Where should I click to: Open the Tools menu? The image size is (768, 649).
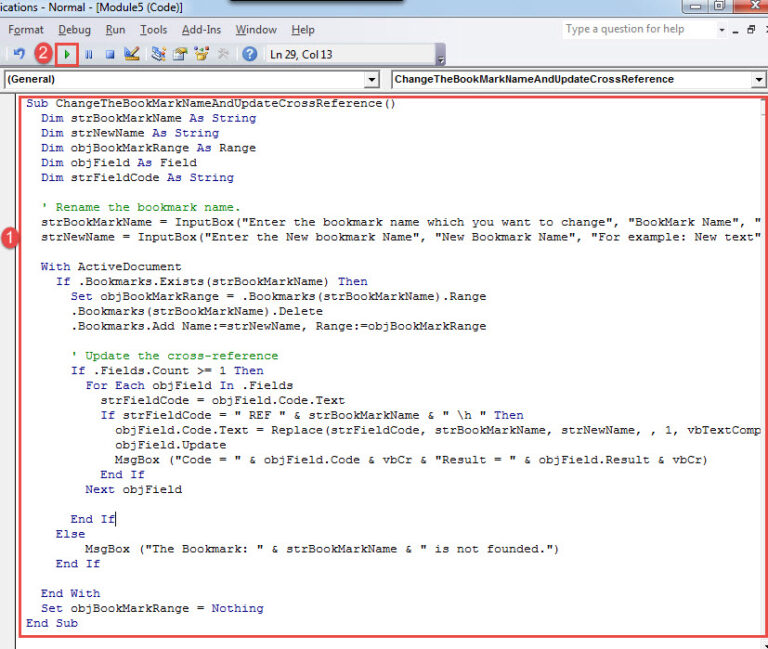point(153,30)
